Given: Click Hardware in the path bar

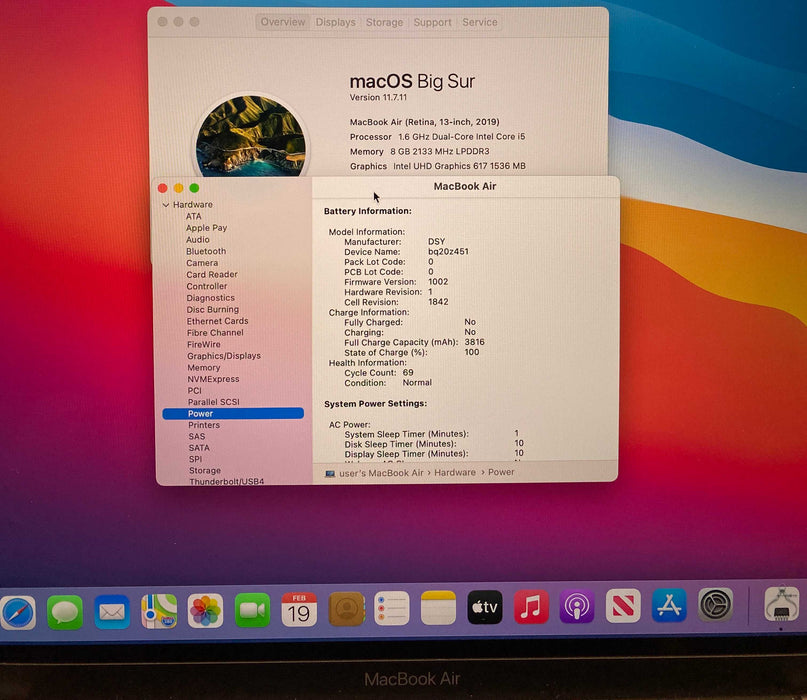Looking at the screenshot, I should pyautogui.click(x=455, y=472).
